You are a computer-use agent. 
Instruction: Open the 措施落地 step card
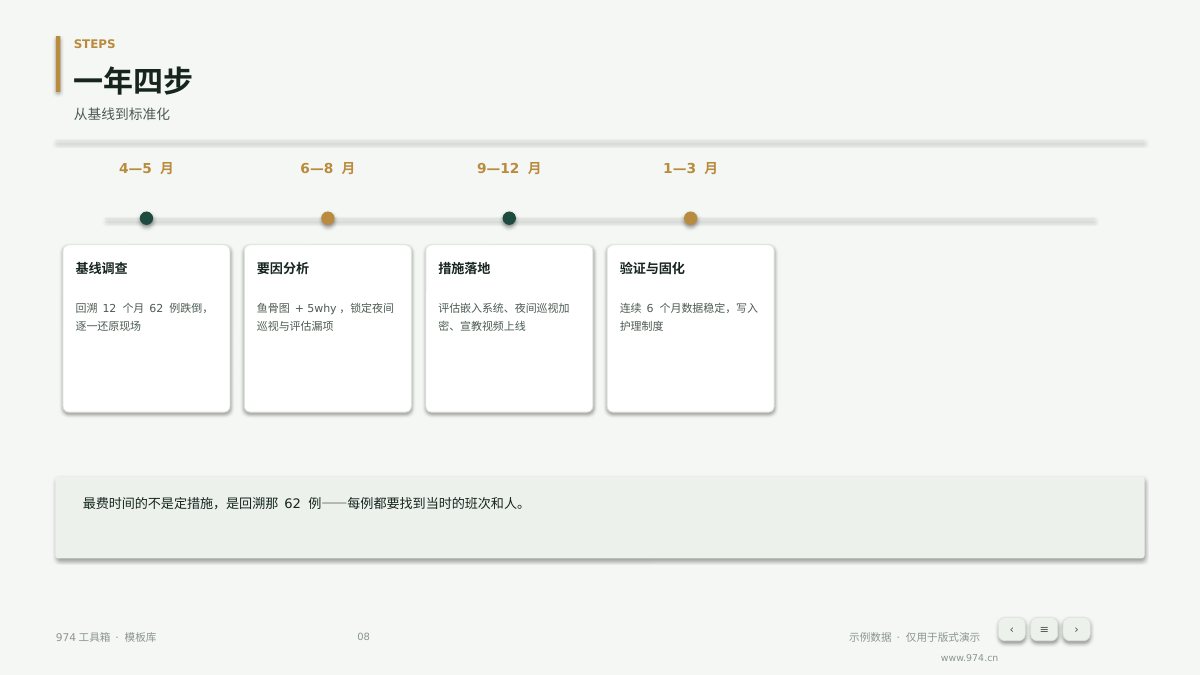pyautogui.click(x=509, y=328)
